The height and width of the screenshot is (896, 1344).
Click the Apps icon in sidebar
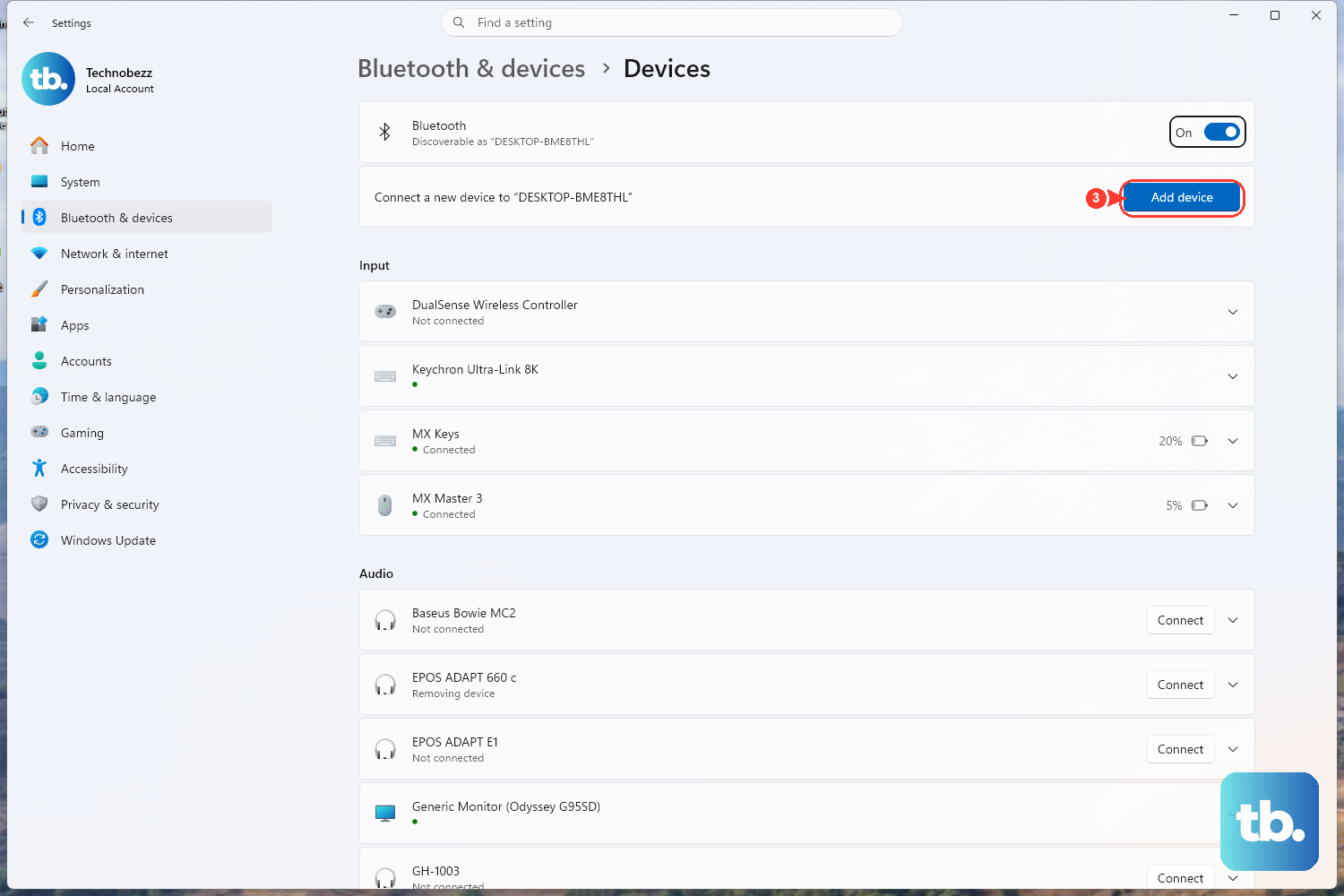(39, 324)
